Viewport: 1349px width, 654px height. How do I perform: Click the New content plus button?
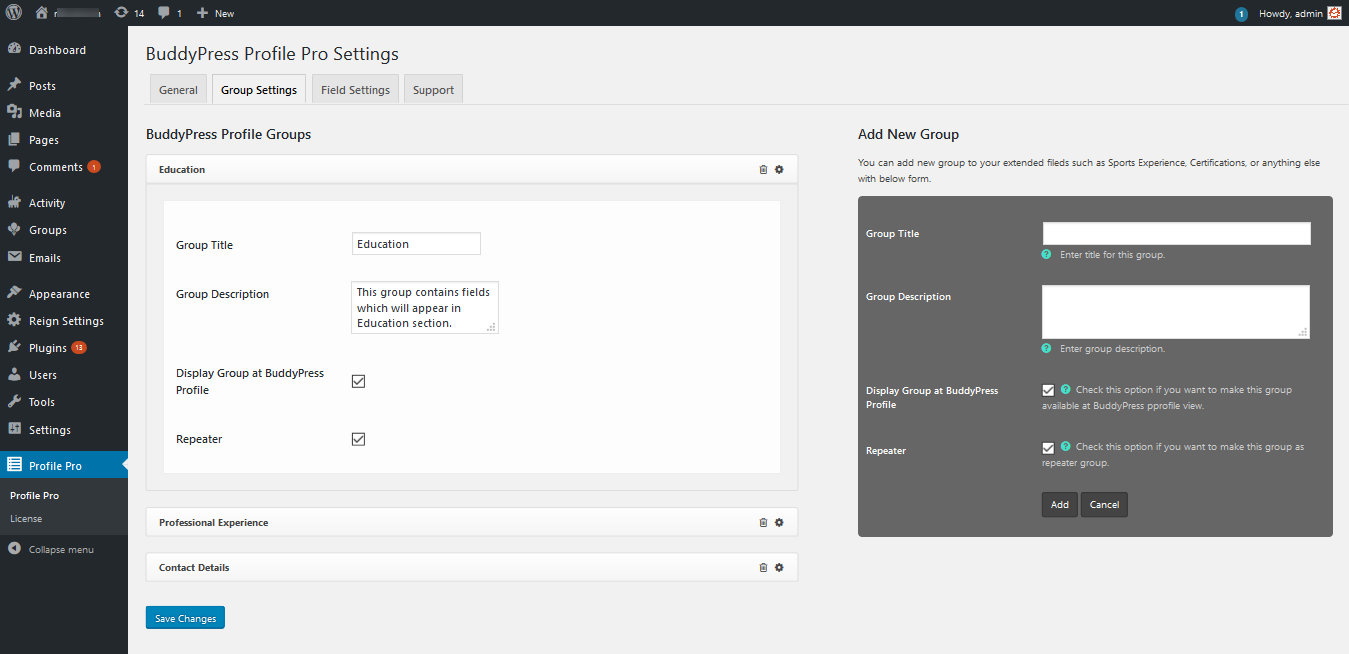[x=215, y=13]
